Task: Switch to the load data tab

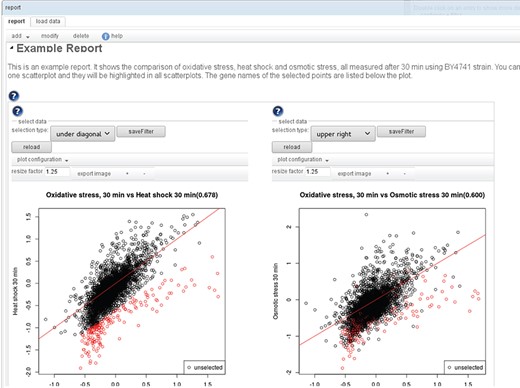Action: [48, 21]
